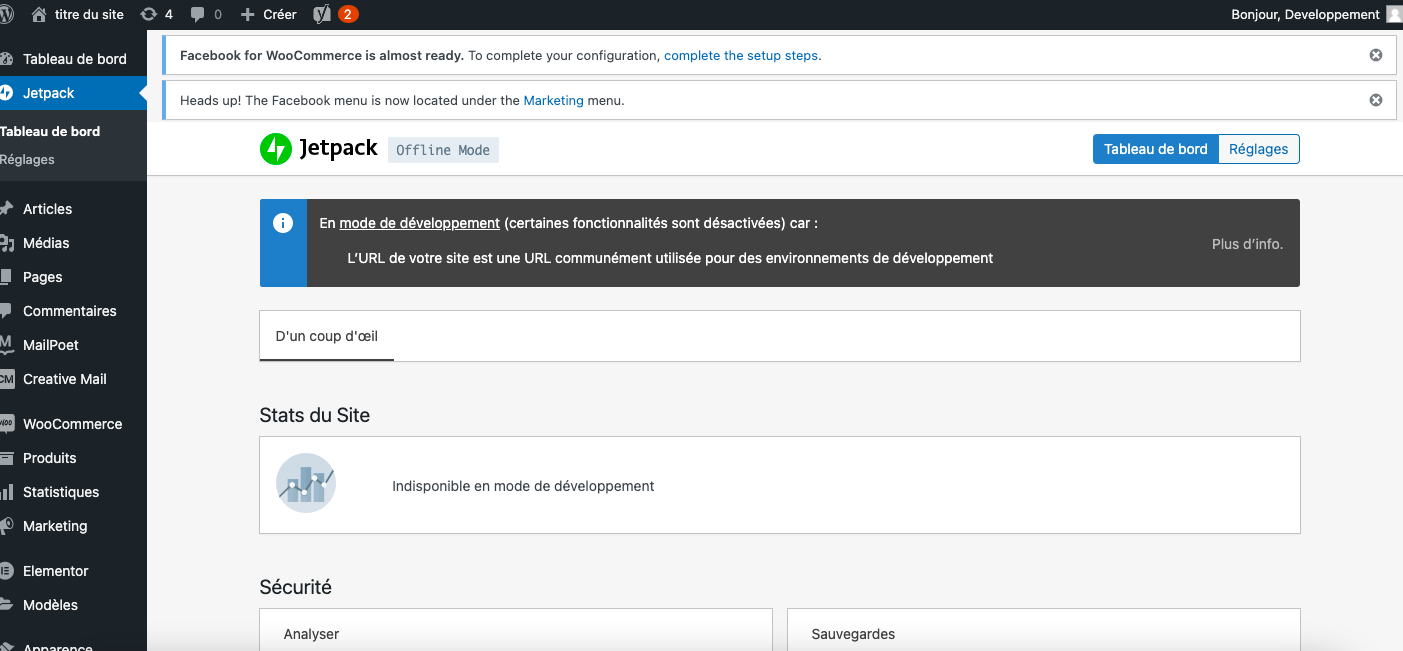Click the Jetpack sidebar lightning icon
The width and height of the screenshot is (1403, 651).
6,93
